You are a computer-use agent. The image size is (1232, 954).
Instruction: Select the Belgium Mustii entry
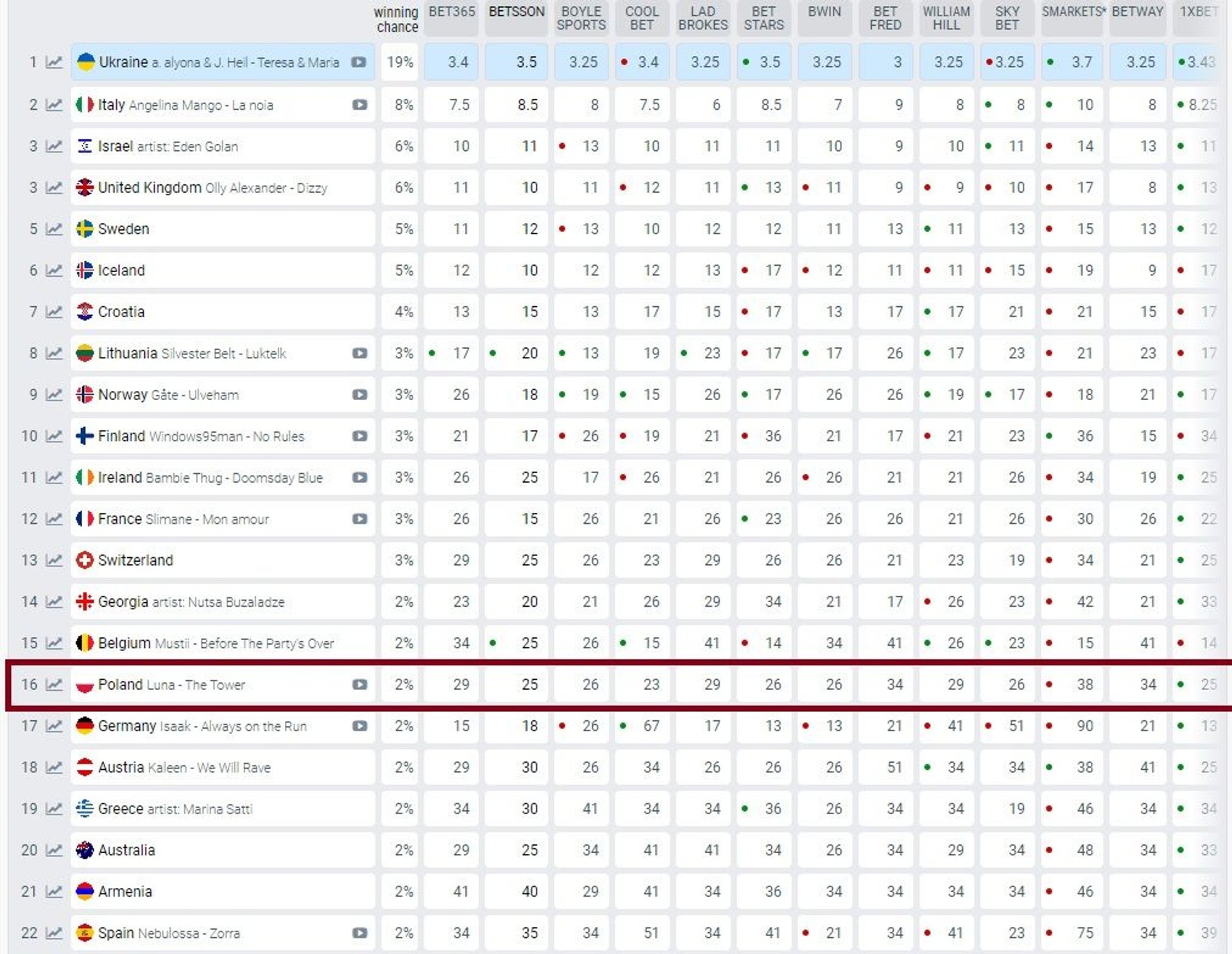223,643
